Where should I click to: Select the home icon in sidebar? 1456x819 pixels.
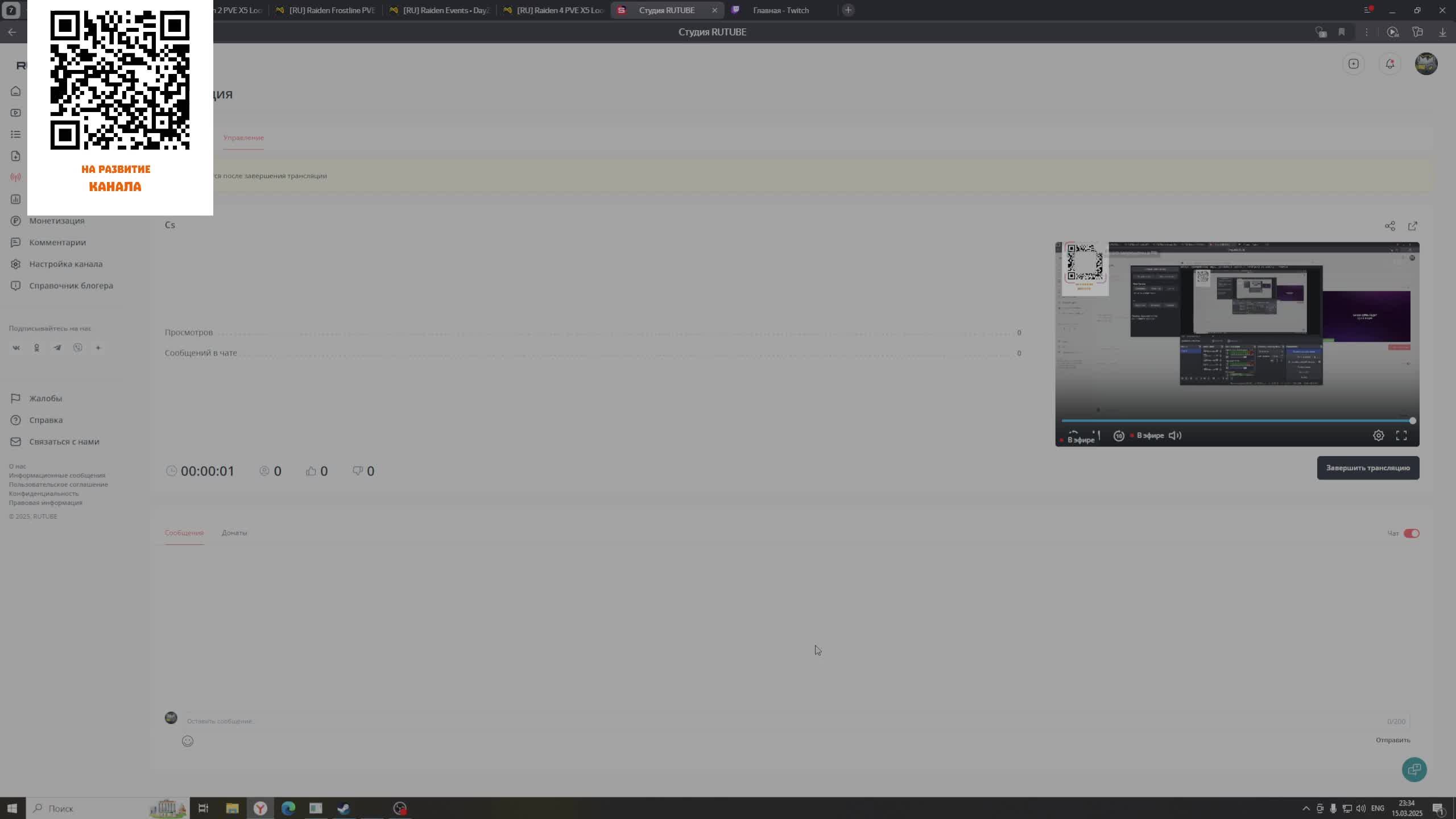coord(15,90)
